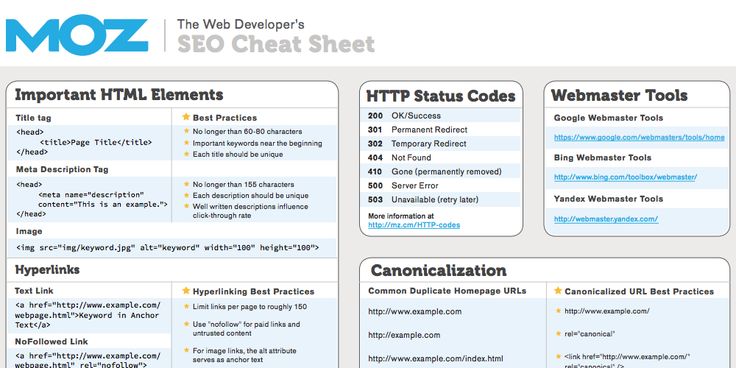Click the star beside Hyperlinking Best Practices

coord(186,291)
